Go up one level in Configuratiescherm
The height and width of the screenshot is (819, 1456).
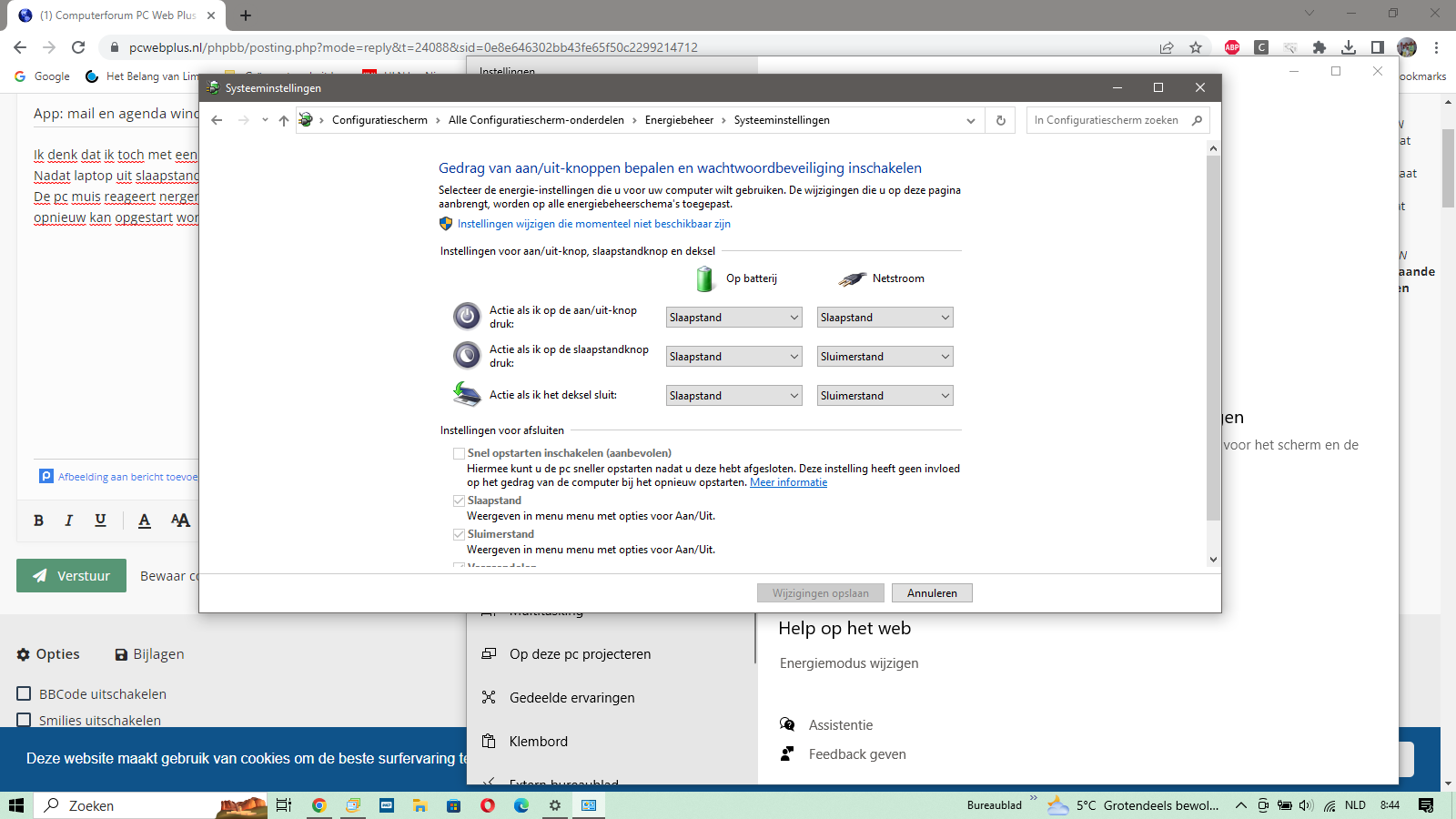[x=284, y=120]
